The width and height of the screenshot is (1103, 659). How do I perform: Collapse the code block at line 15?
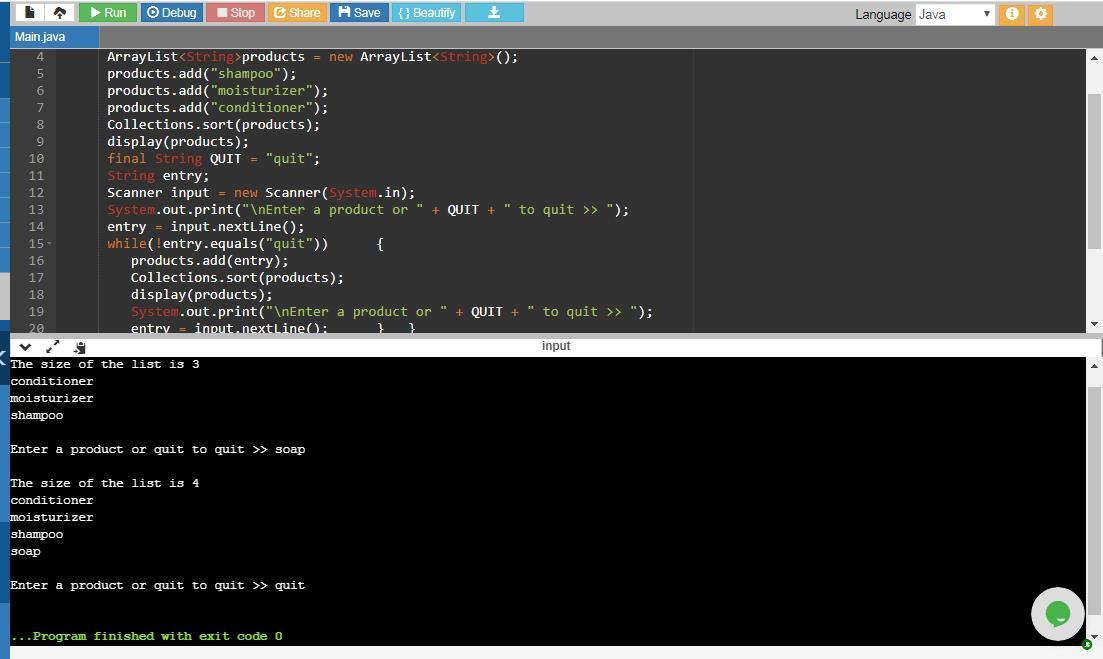pos(49,244)
